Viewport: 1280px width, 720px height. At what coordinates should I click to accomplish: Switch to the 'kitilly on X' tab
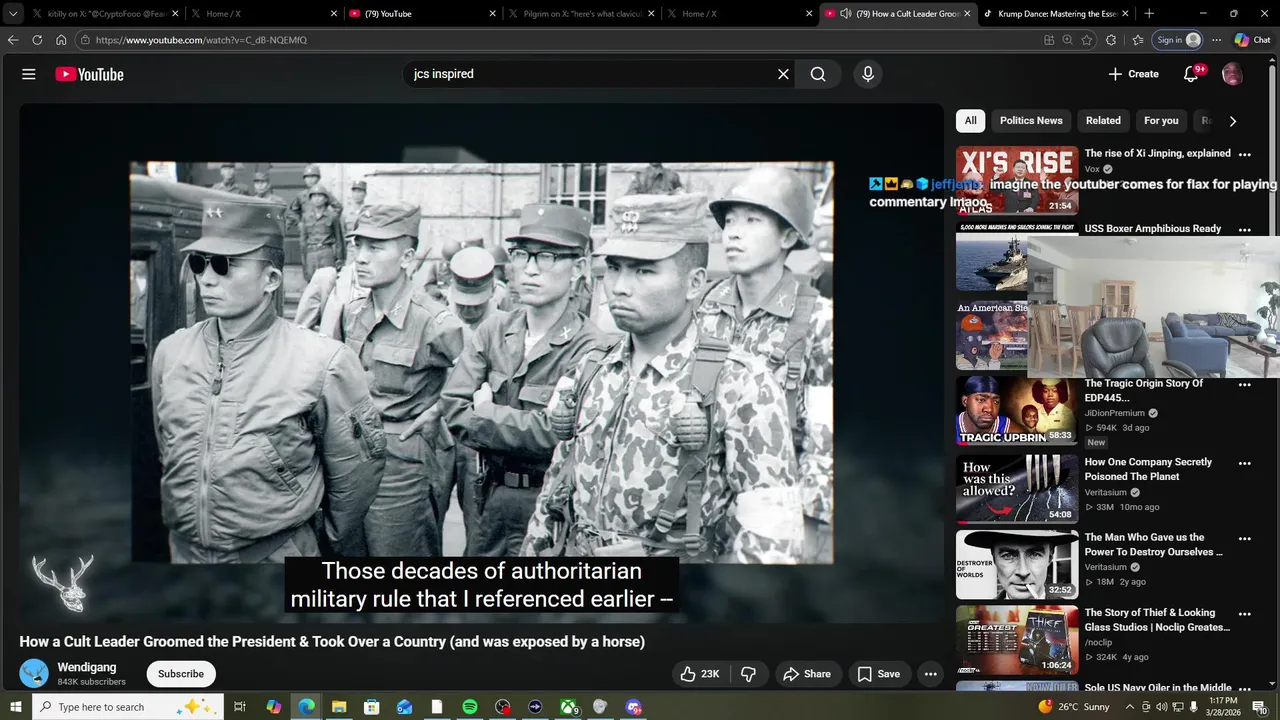[105, 14]
